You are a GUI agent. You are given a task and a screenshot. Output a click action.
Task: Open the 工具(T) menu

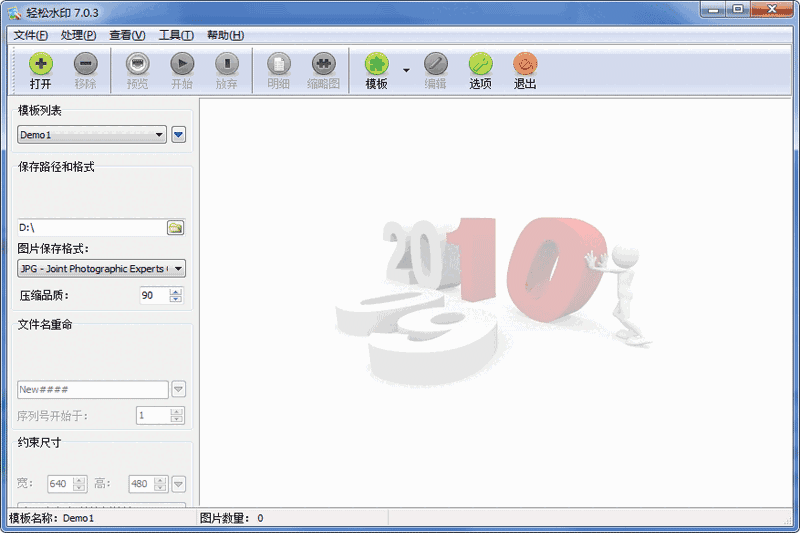coord(176,35)
